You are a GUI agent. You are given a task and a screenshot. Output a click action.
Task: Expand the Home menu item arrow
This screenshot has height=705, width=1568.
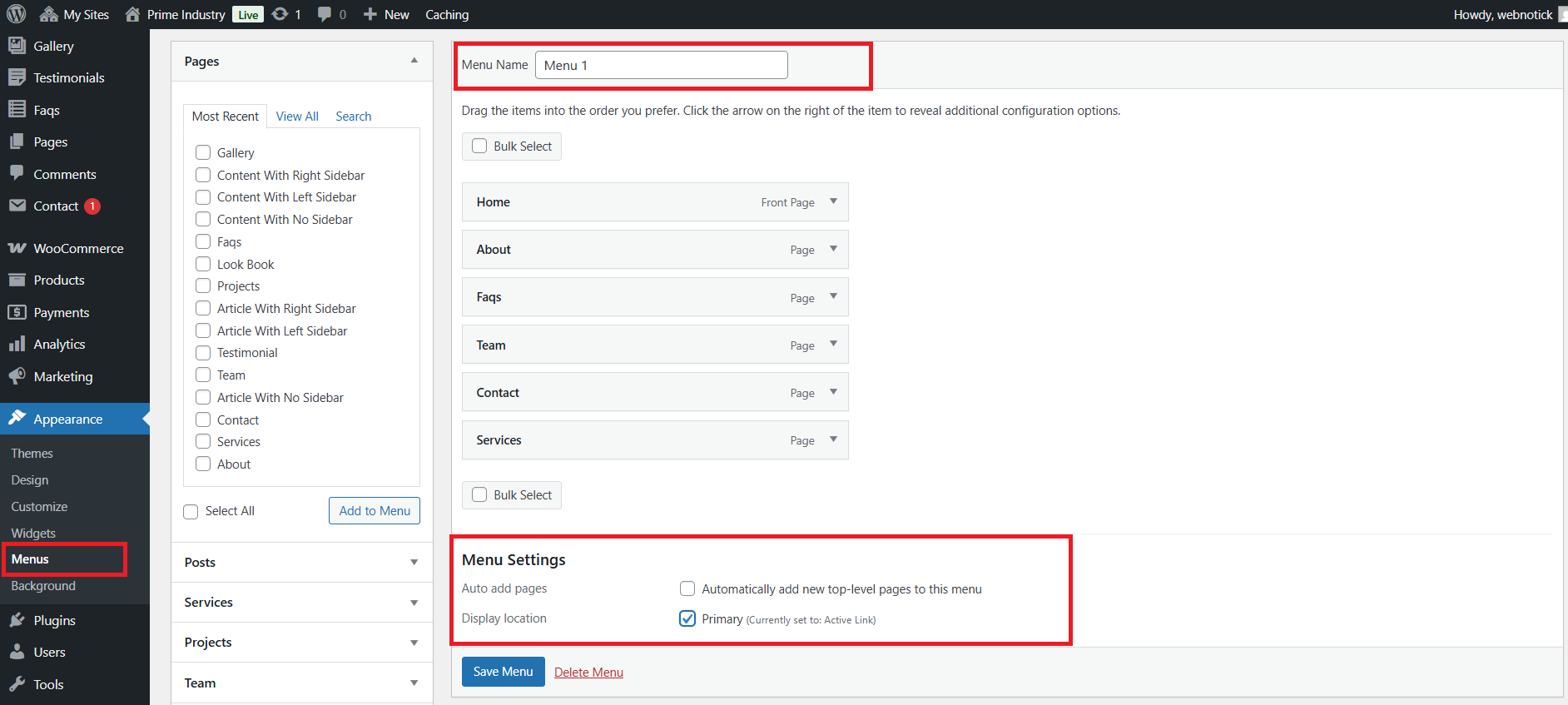833,201
